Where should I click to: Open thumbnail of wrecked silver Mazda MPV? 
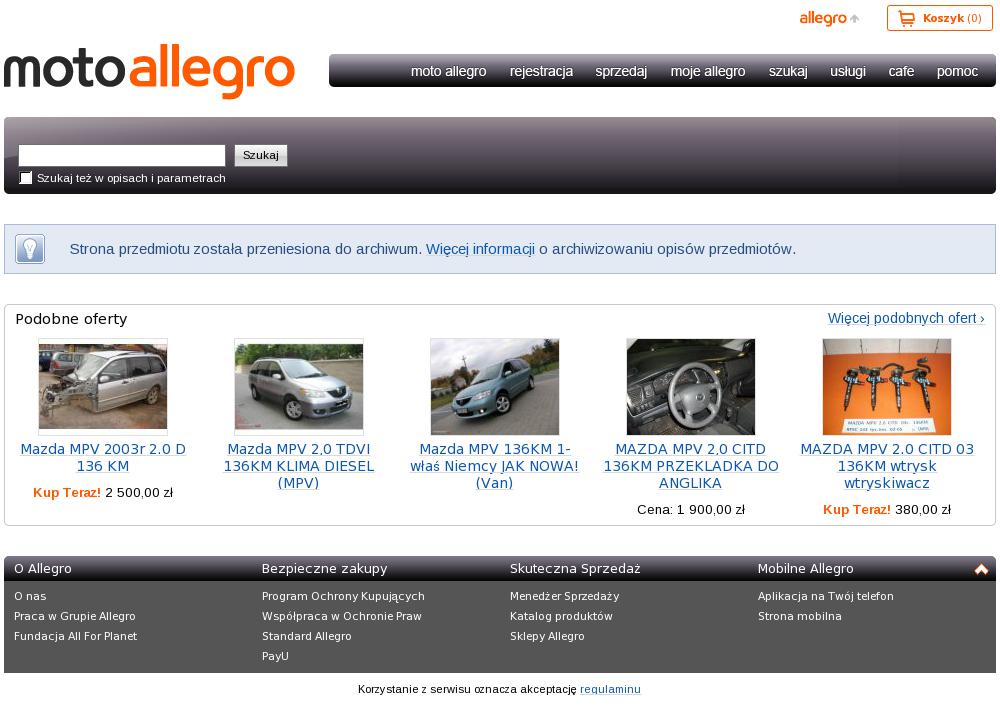(x=103, y=386)
